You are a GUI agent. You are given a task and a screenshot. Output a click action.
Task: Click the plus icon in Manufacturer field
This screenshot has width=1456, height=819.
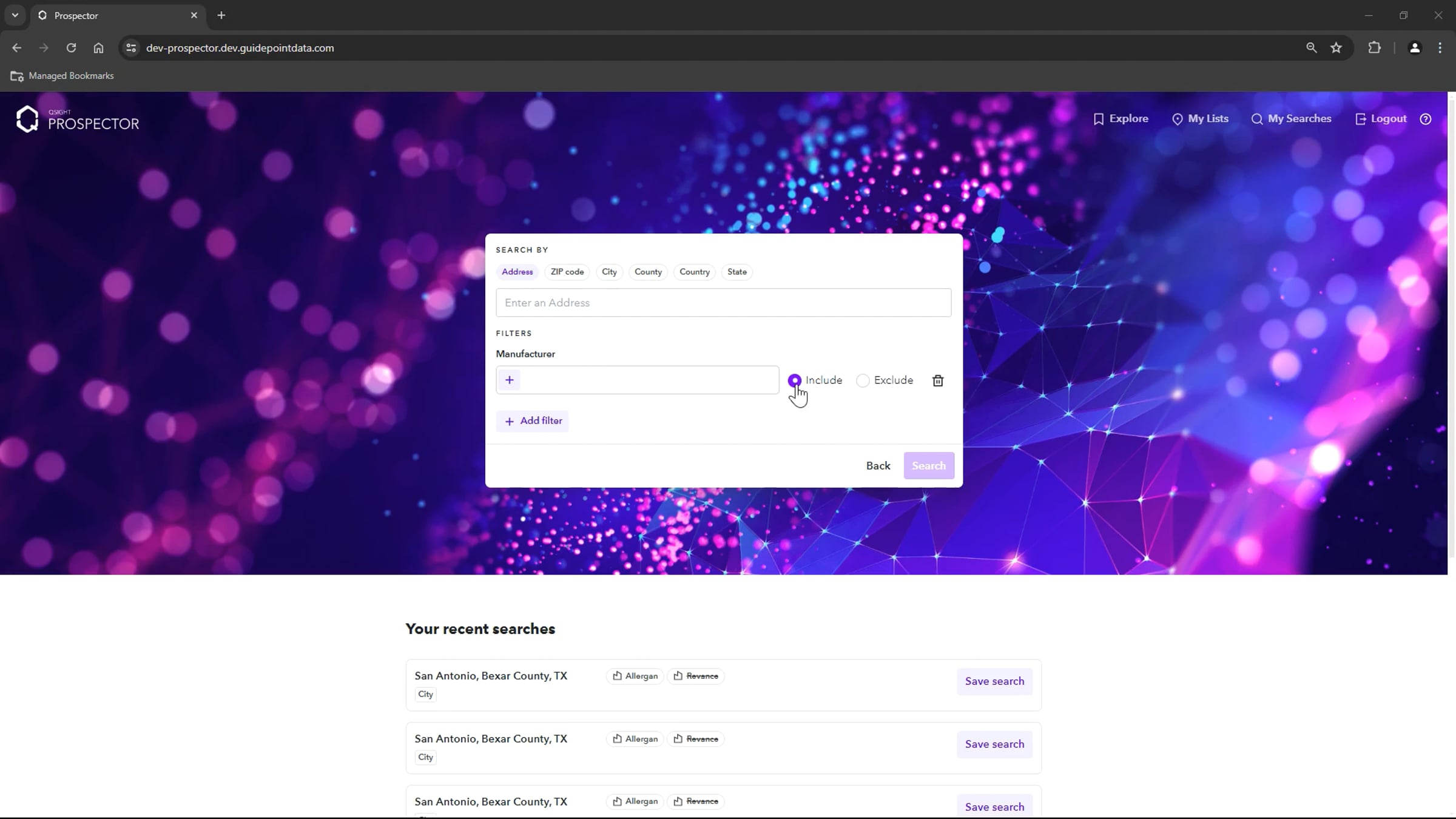[510, 380]
